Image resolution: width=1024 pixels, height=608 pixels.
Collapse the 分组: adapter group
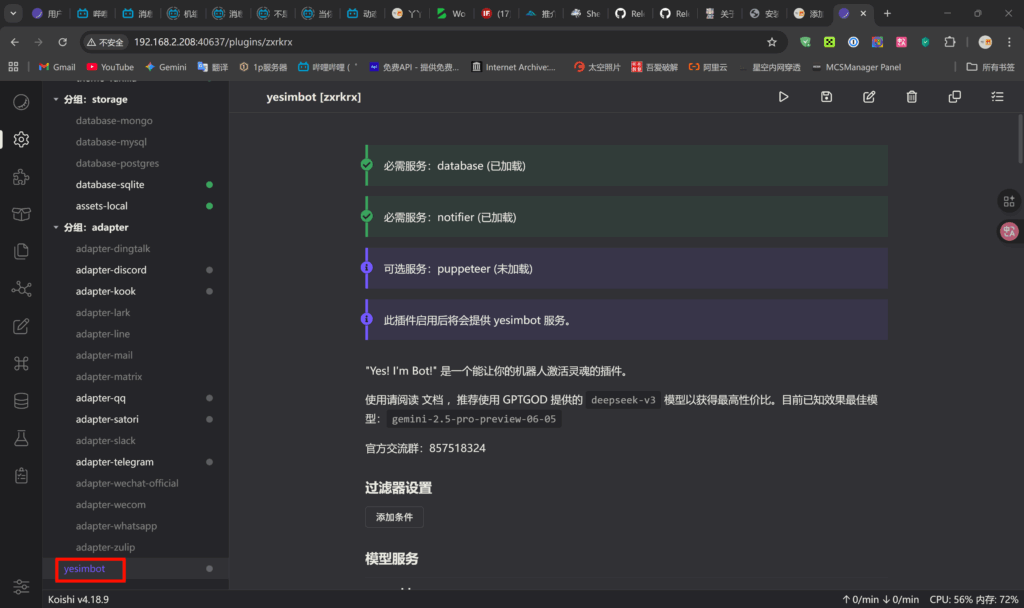point(56,227)
